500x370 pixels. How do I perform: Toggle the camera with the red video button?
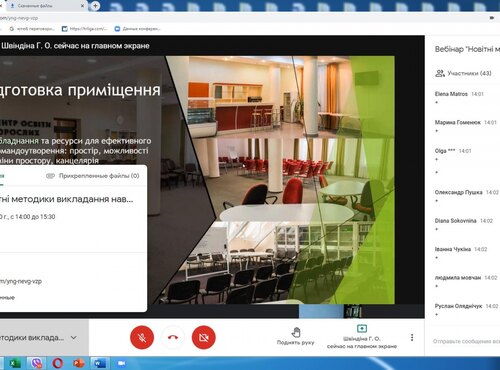tap(204, 337)
